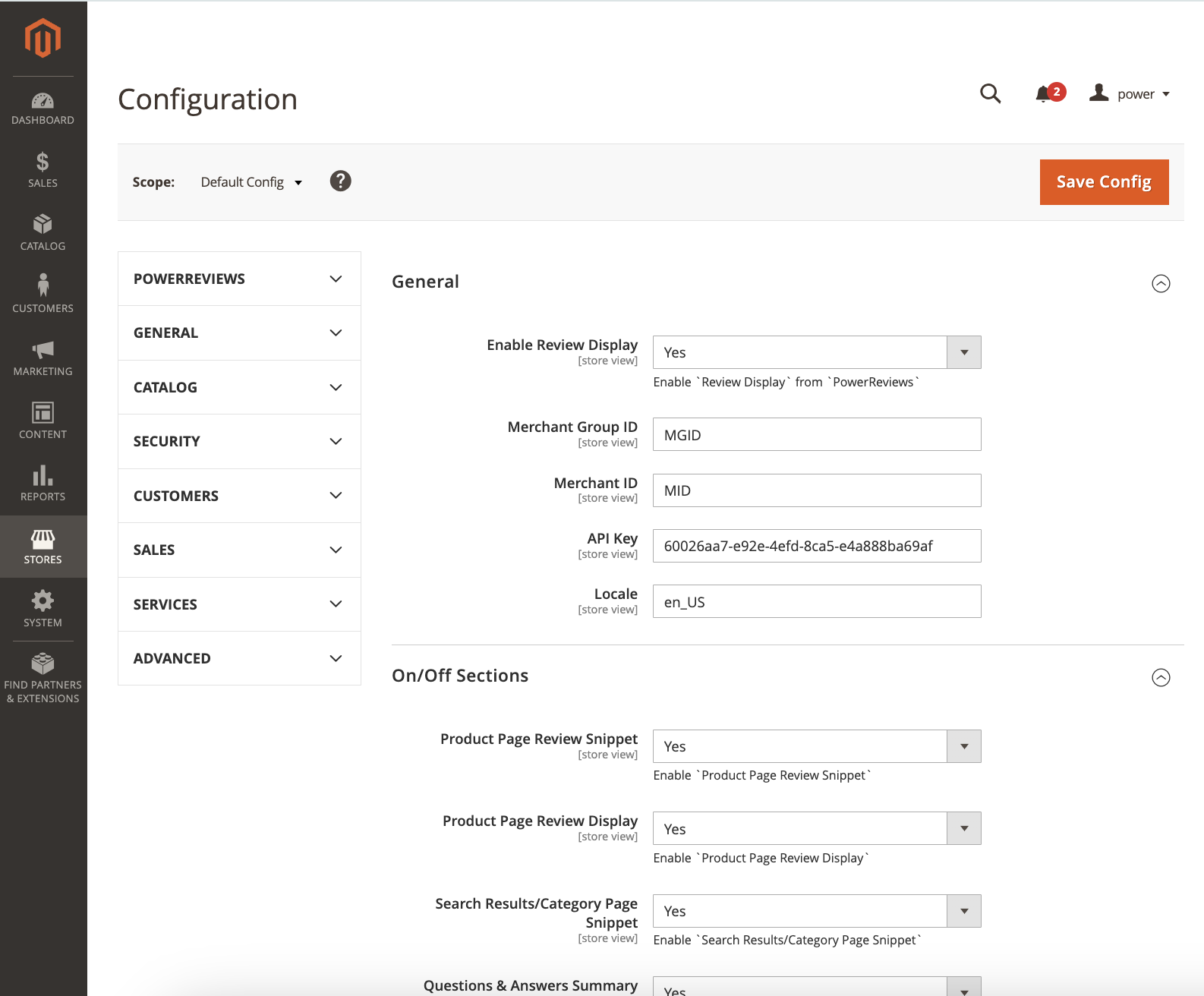This screenshot has height=996, width=1204.
Task: Collapse the On/Off Sections group
Action: point(1161,677)
